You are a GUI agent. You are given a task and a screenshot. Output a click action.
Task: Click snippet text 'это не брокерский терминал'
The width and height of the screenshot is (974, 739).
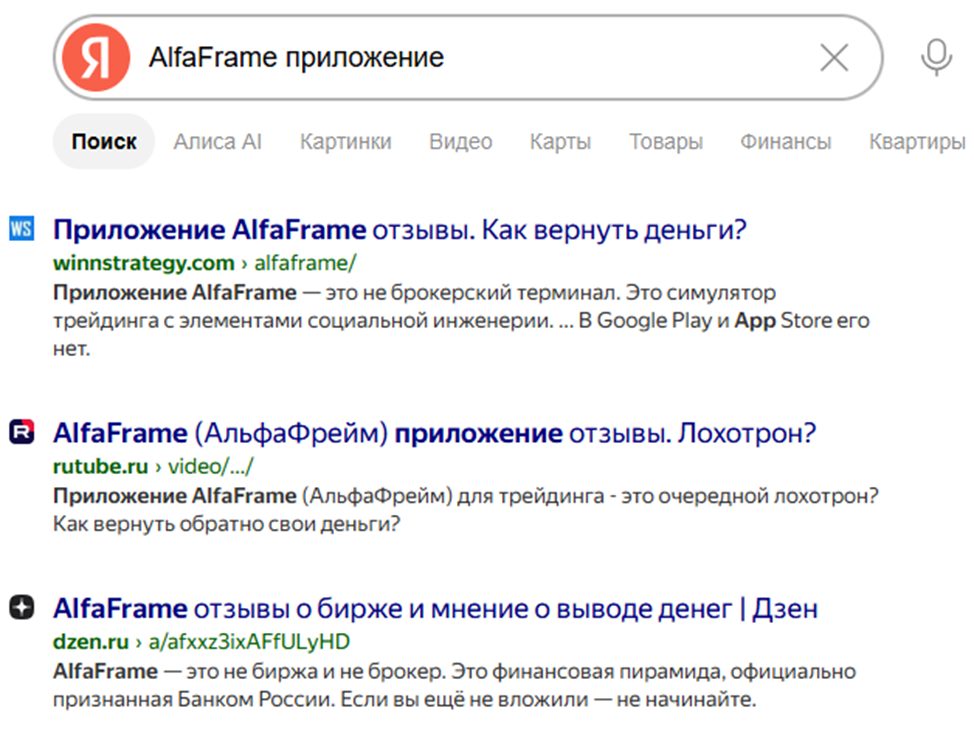point(472,292)
